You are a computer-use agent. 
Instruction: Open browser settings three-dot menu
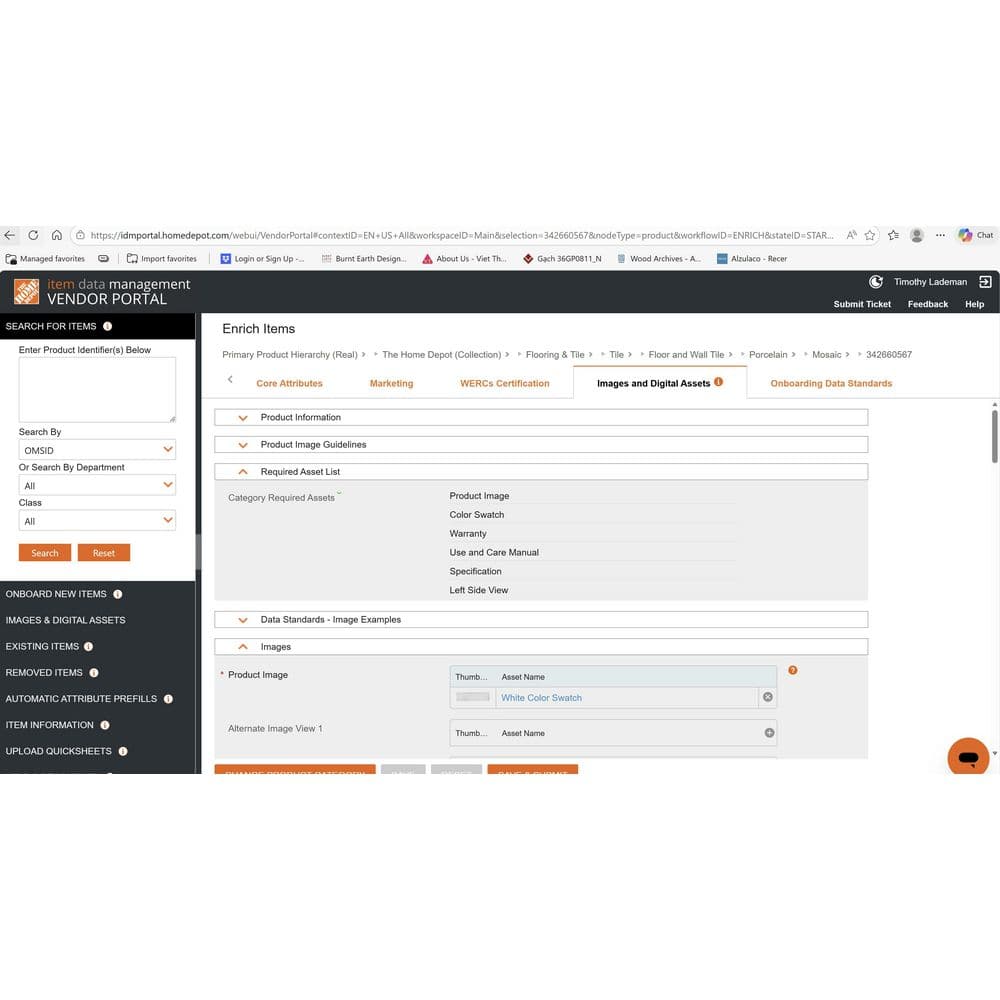pos(940,235)
